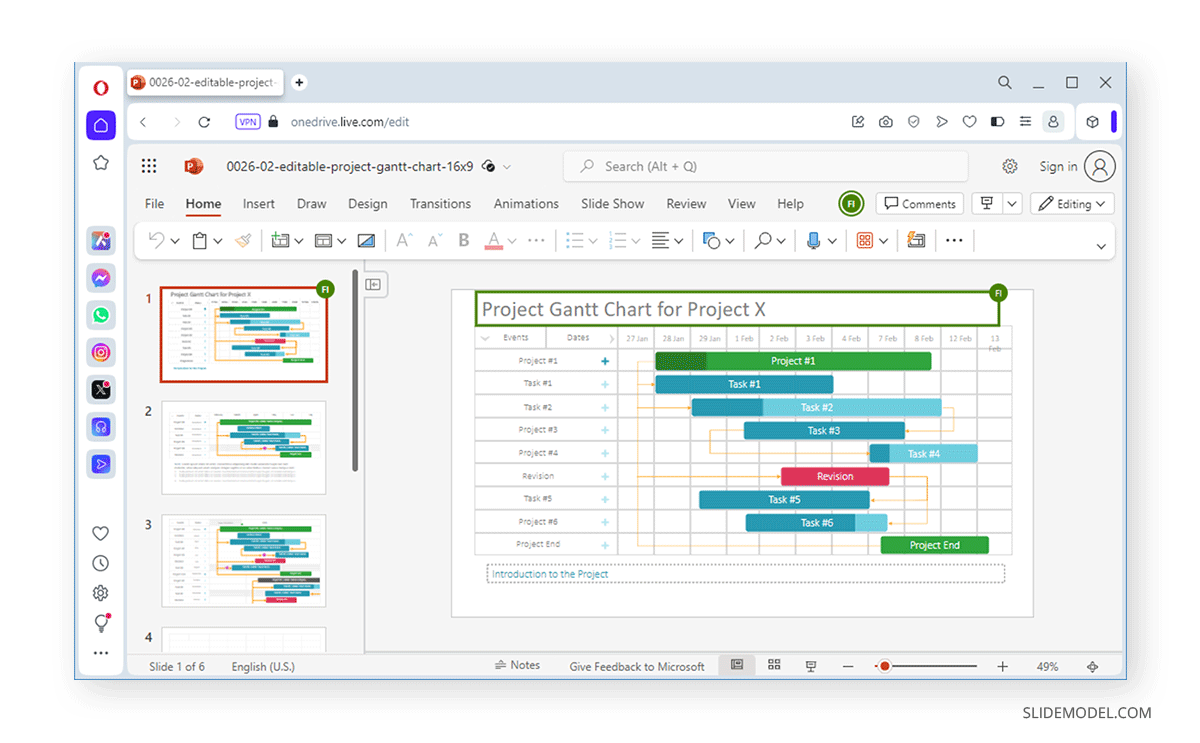Open WhatsApp in Opera sidebar

[101, 315]
